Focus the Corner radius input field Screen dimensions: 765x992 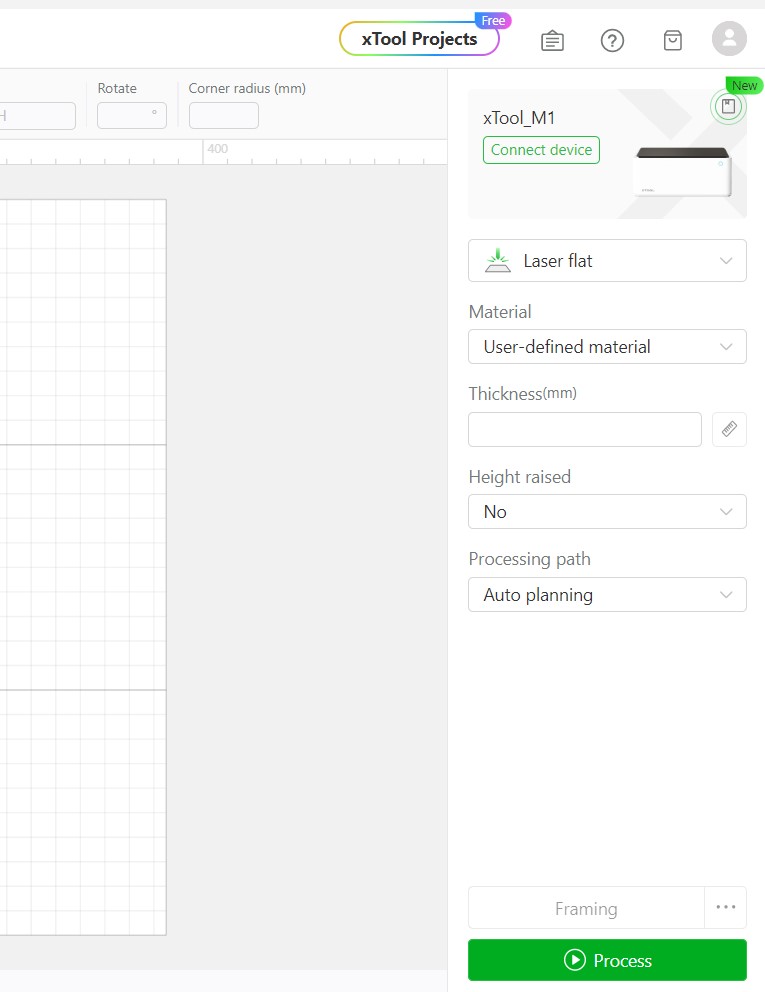[x=224, y=115]
